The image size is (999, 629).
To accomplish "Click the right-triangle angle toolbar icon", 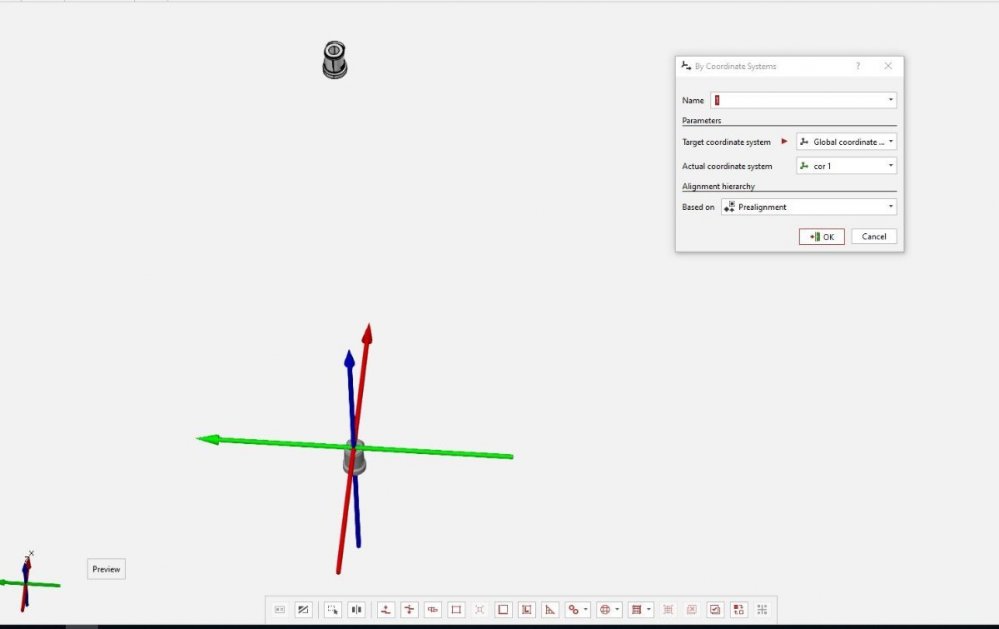I will click(550, 609).
